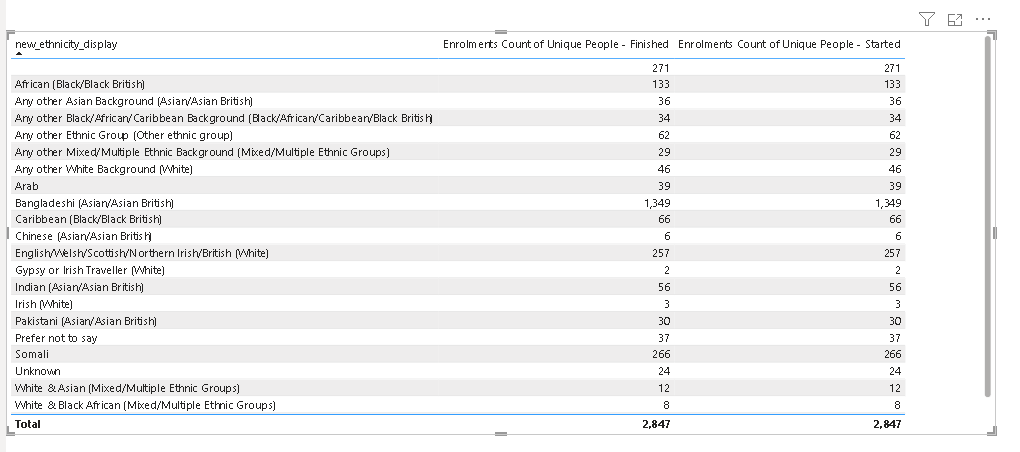Sort by Enrolments Count of Unique People - Finished header
This screenshot has width=1020, height=452.
click(x=556, y=44)
